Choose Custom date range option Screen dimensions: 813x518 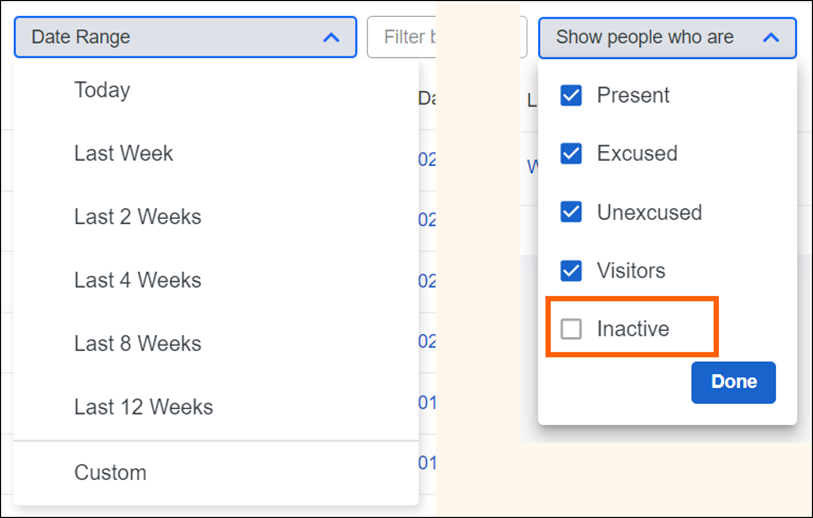[110, 473]
